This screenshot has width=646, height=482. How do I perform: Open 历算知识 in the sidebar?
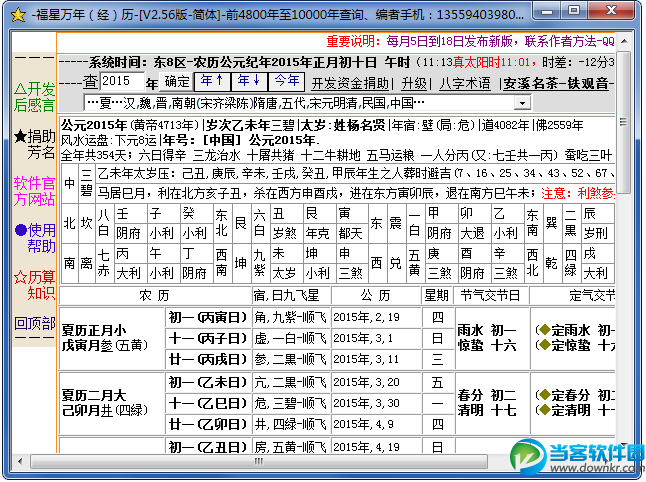[34, 285]
